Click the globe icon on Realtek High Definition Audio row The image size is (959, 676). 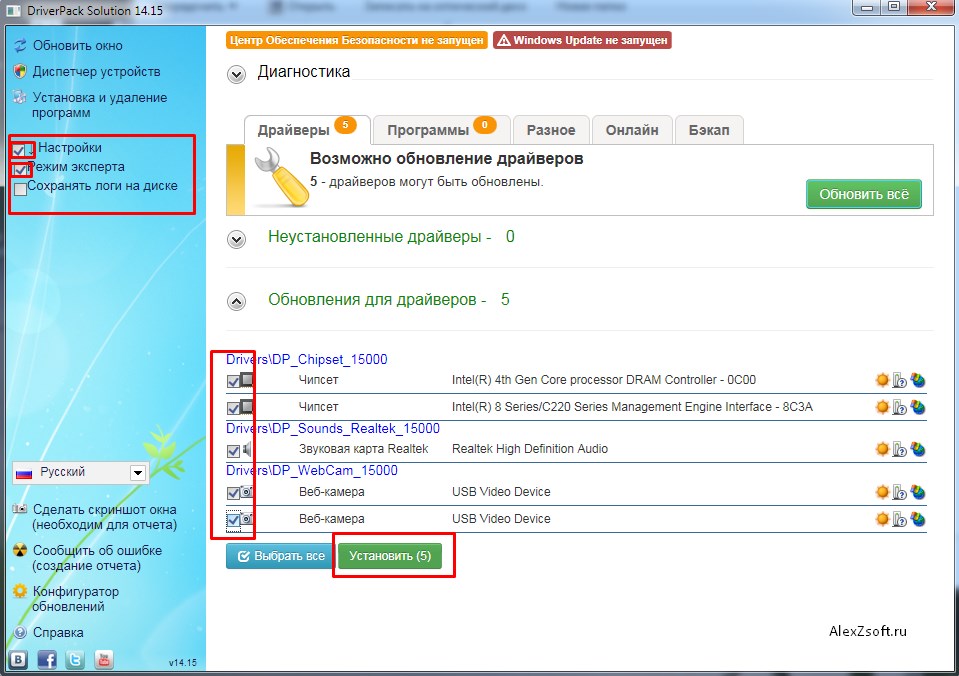(x=917, y=450)
